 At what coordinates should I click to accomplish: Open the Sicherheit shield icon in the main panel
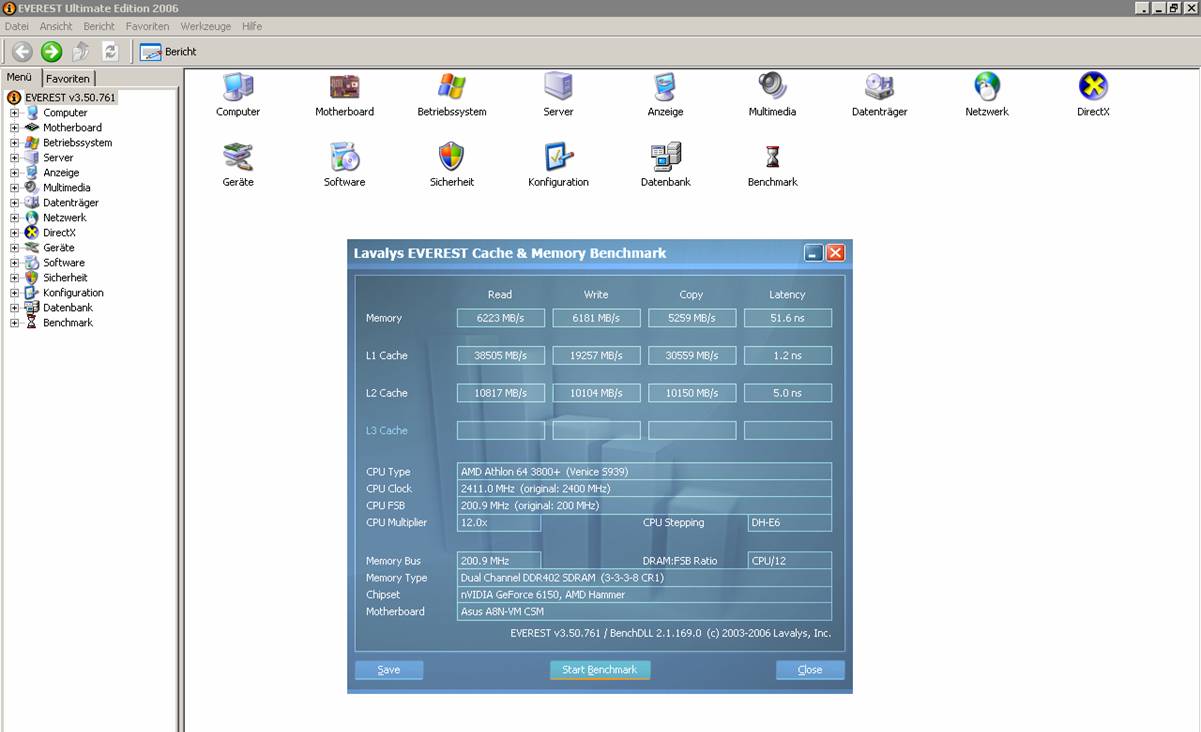[452, 157]
